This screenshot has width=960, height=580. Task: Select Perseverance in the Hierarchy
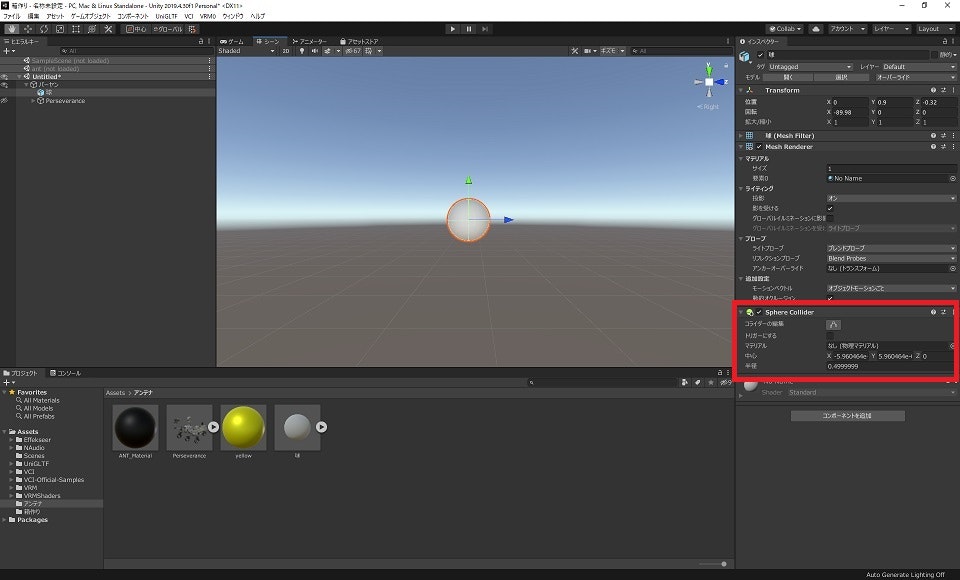65,100
